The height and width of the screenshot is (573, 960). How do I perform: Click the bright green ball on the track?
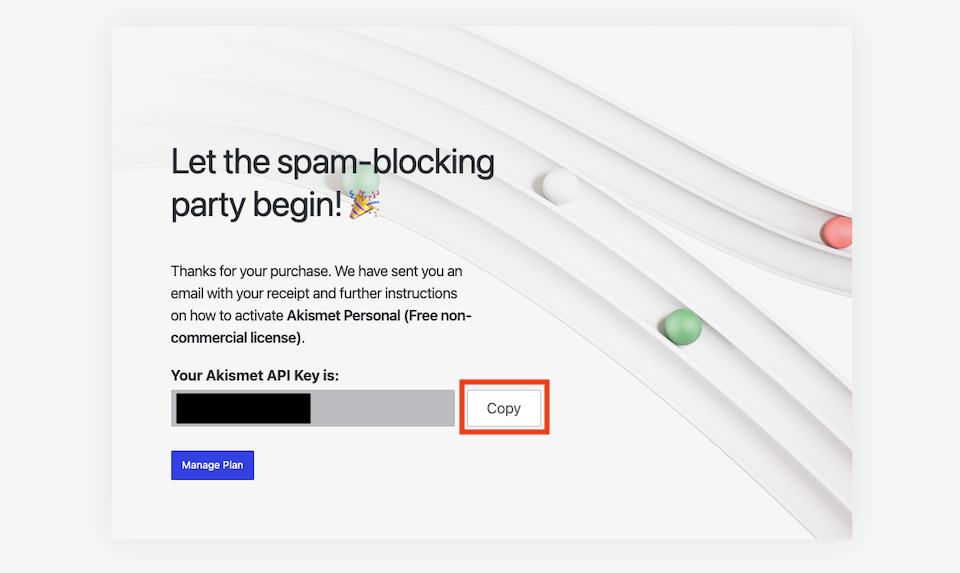pyautogui.click(x=683, y=327)
